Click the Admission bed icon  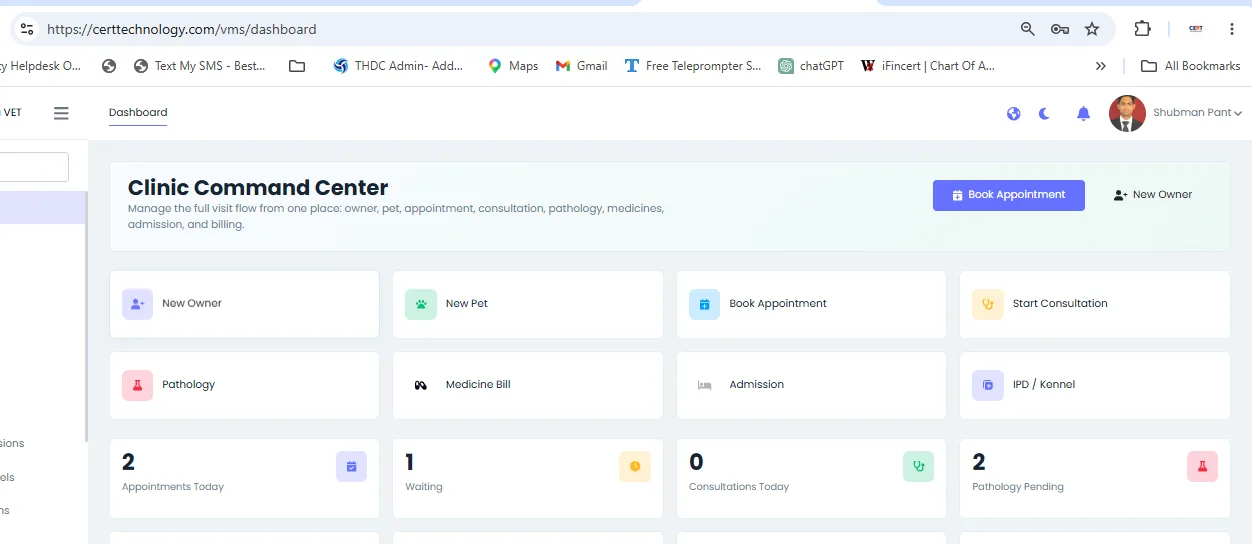coord(704,385)
